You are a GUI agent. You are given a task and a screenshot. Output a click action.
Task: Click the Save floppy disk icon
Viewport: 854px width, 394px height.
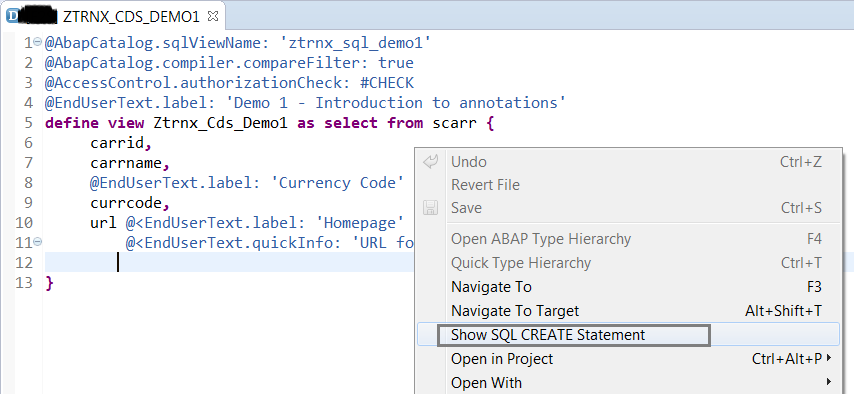[x=430, y=208]
